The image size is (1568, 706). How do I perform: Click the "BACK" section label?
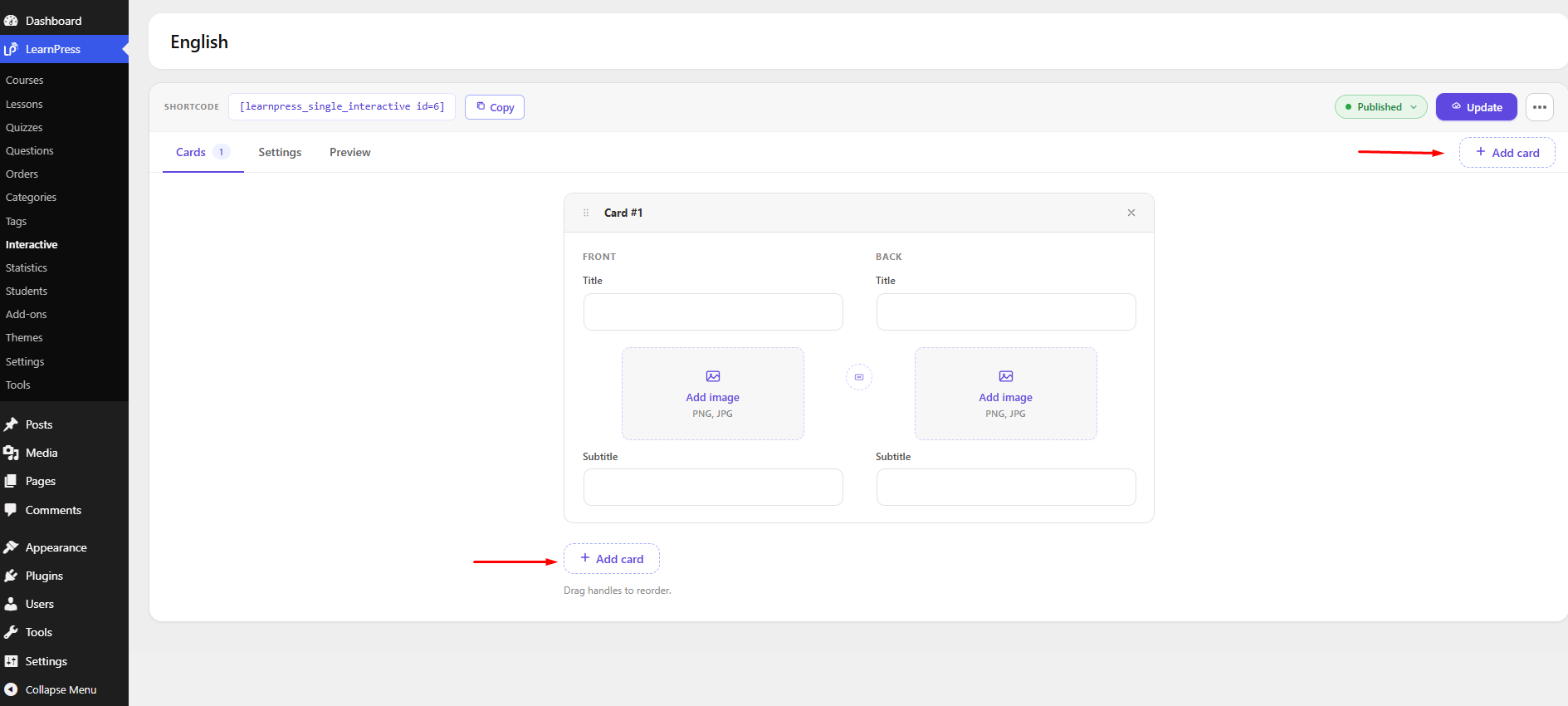pos(889,257)
